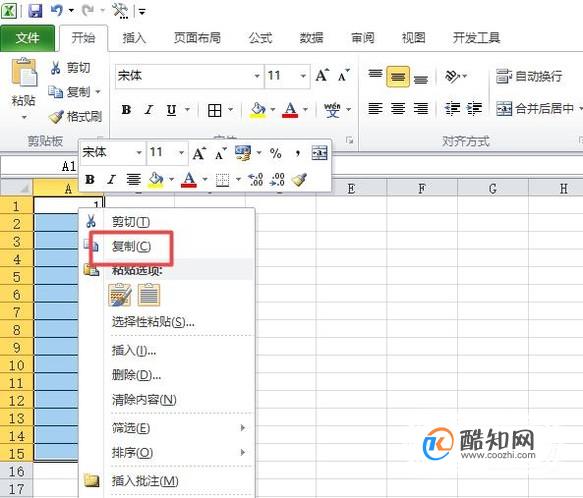The width and height of the screenshot is (583, 498).
Task: Toggle Bold in the ribbon font group
Action: [126, 110]
